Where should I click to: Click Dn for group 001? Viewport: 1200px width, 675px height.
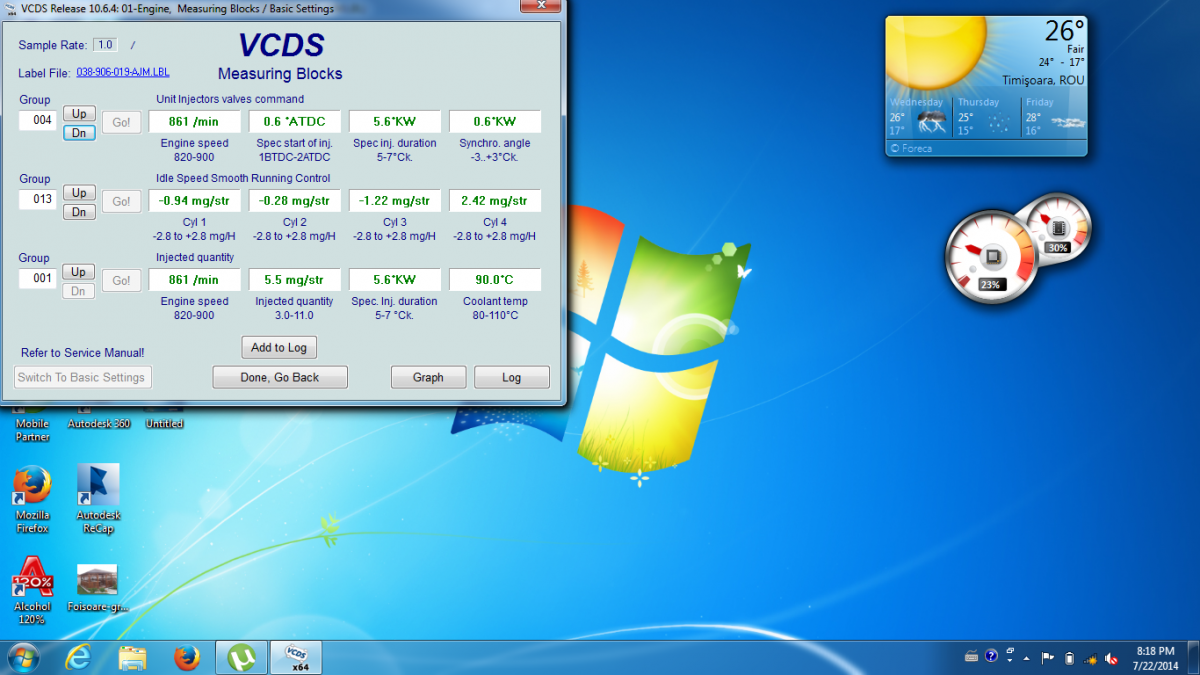(79, 291)
